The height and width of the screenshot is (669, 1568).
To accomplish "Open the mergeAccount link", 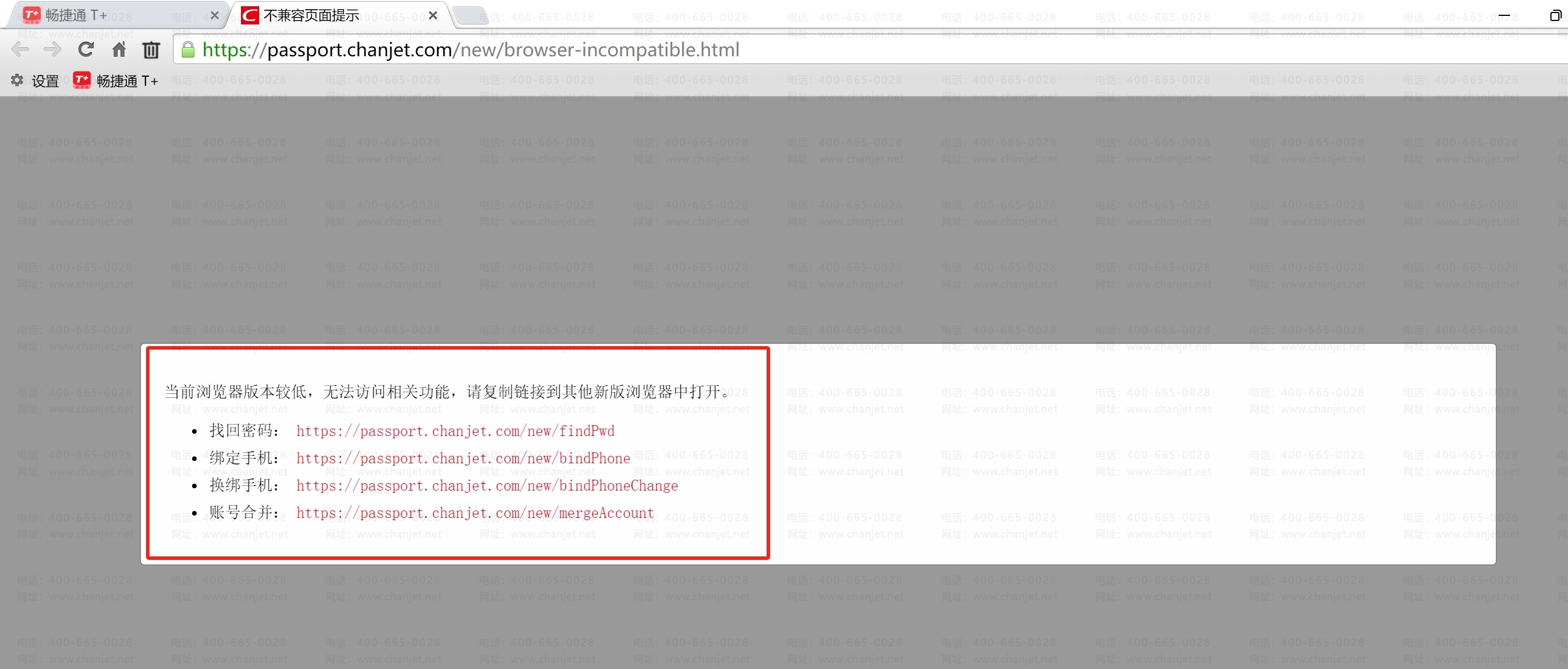I will [475, 513].
